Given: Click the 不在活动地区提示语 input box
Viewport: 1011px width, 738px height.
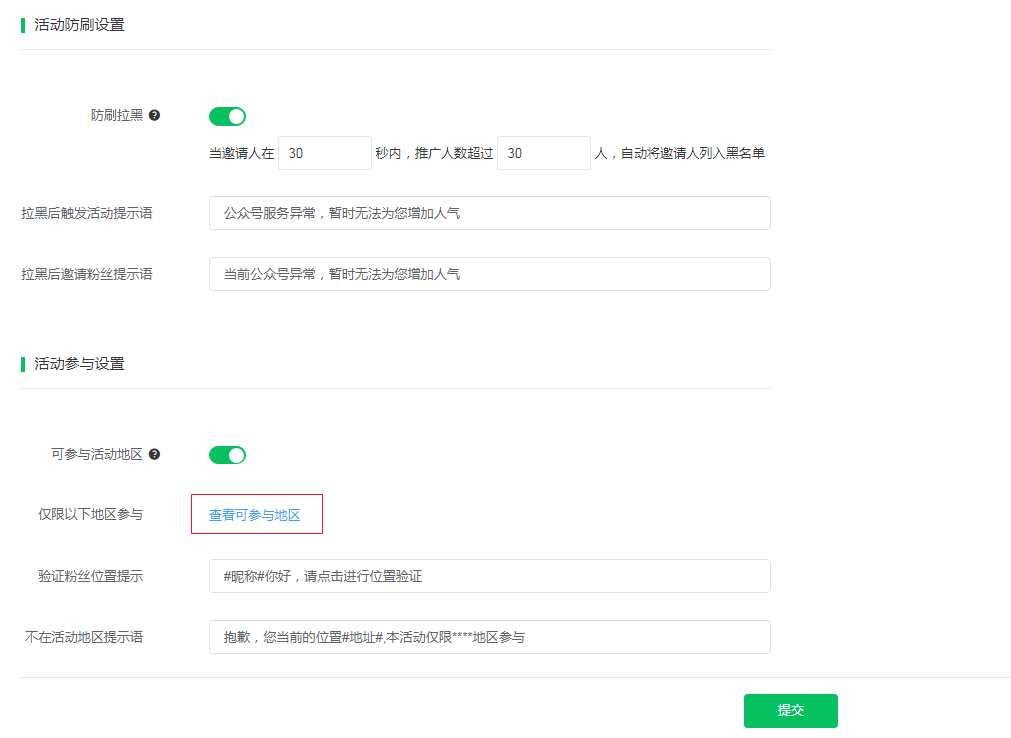Looking at the screenshot, I should coord(489,636).
